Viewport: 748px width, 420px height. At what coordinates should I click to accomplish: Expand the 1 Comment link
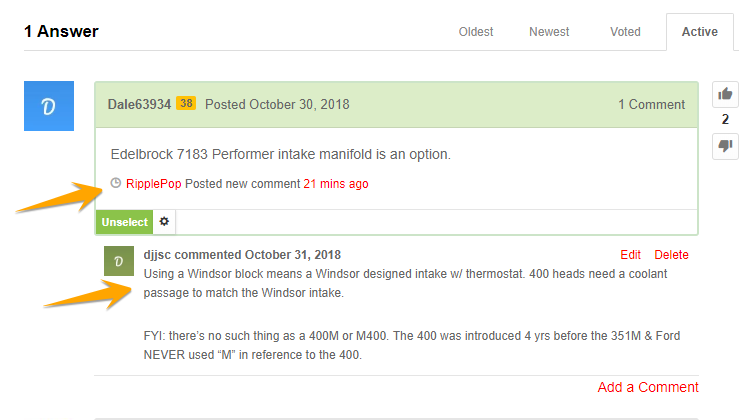652,105
